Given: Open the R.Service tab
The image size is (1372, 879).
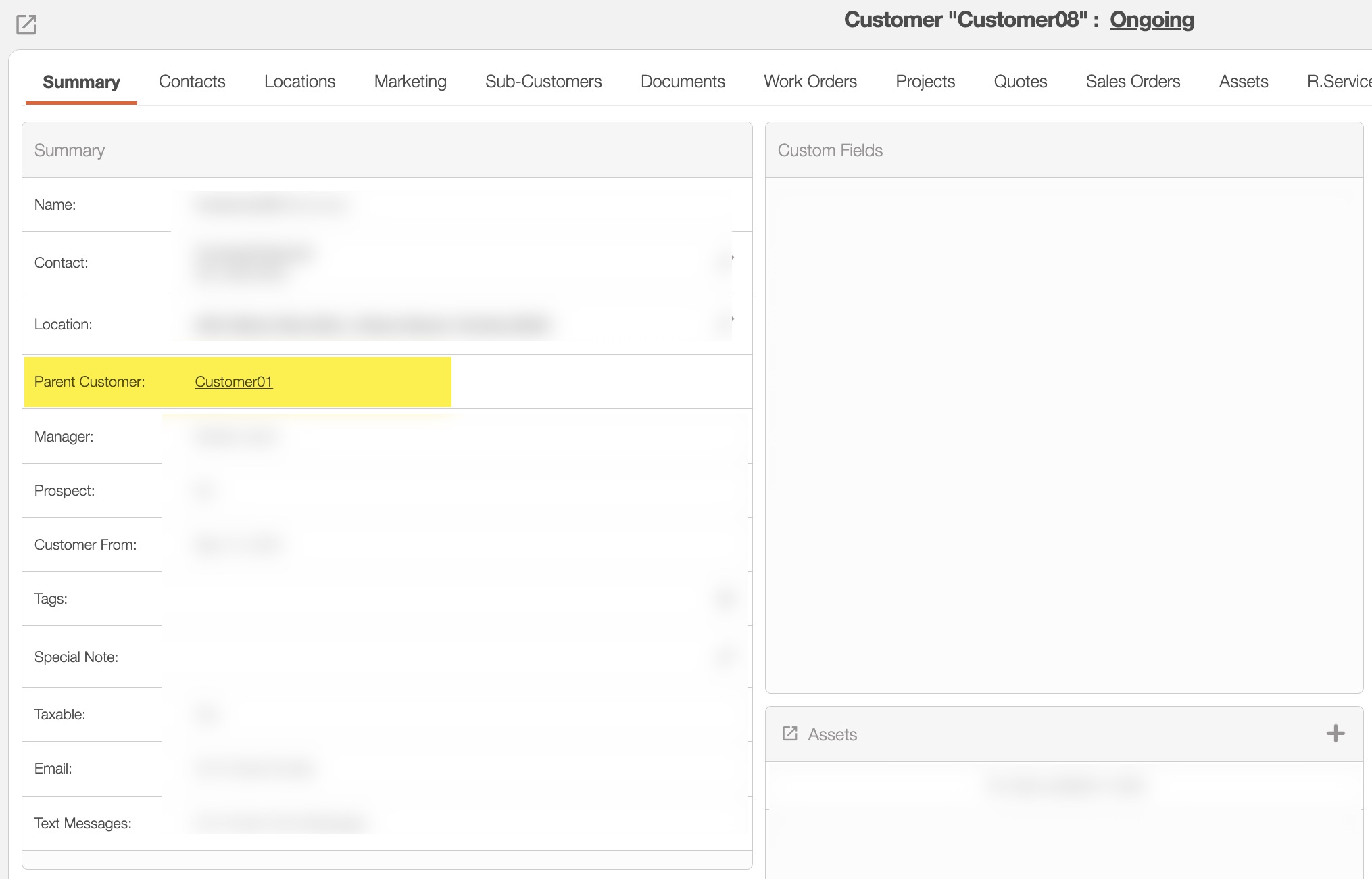Looking at the screenshot, I should [x=1338, y=82].
